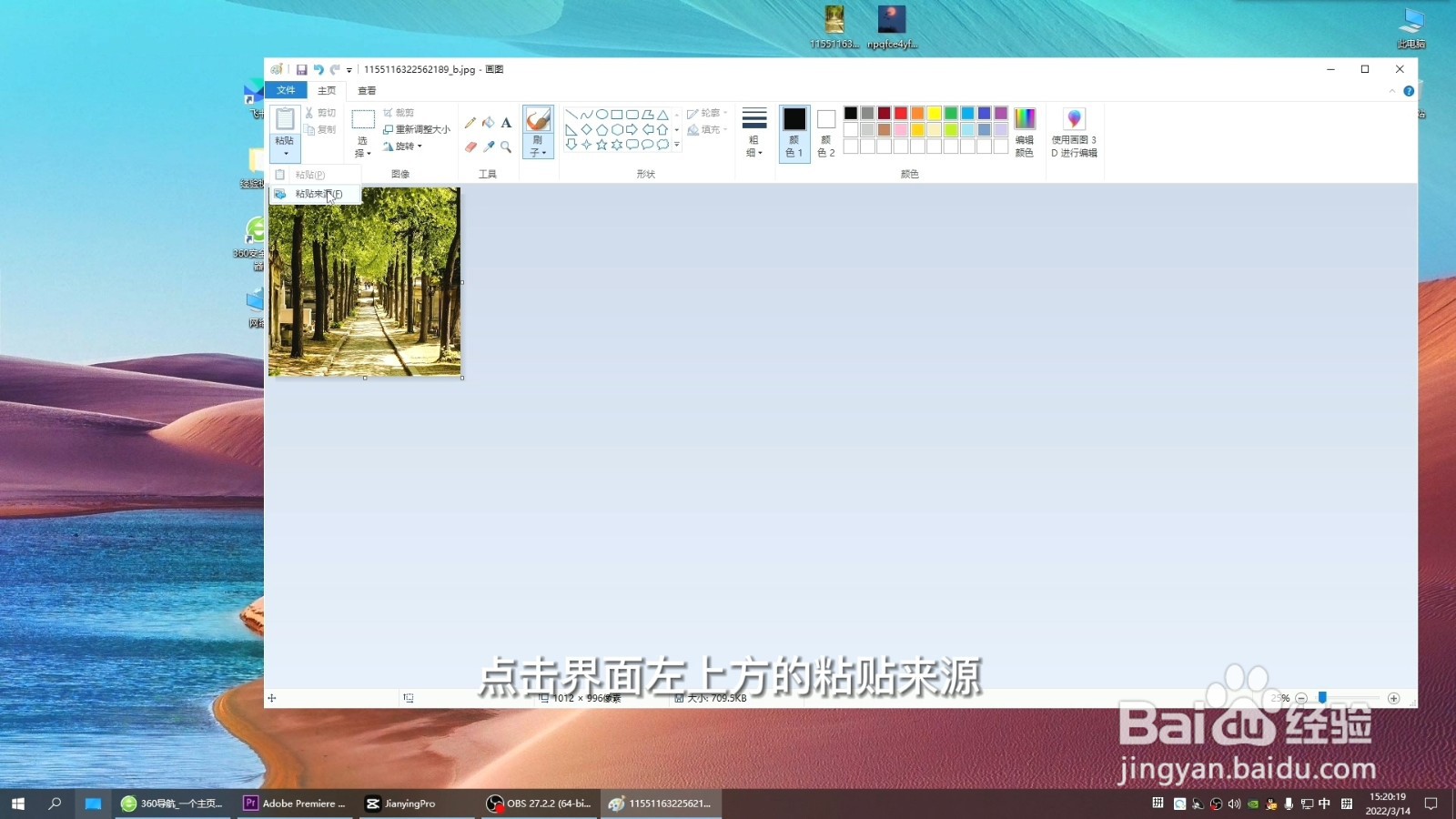The width and height of the screenshot is (1456, 819).
Task: Choose the Down arrow shape
Action: tap(571, 145)
